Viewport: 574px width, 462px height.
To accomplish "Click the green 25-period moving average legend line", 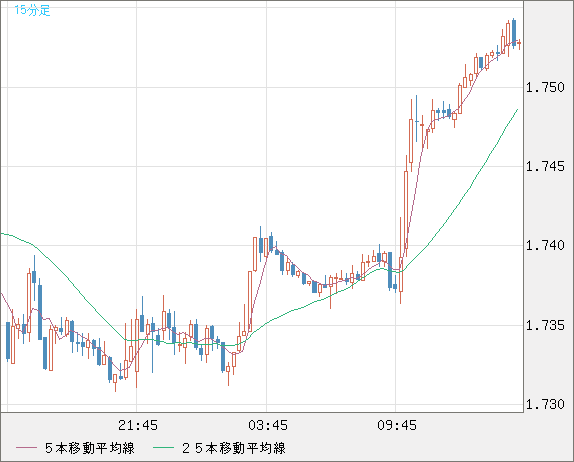I will [163, 448].
